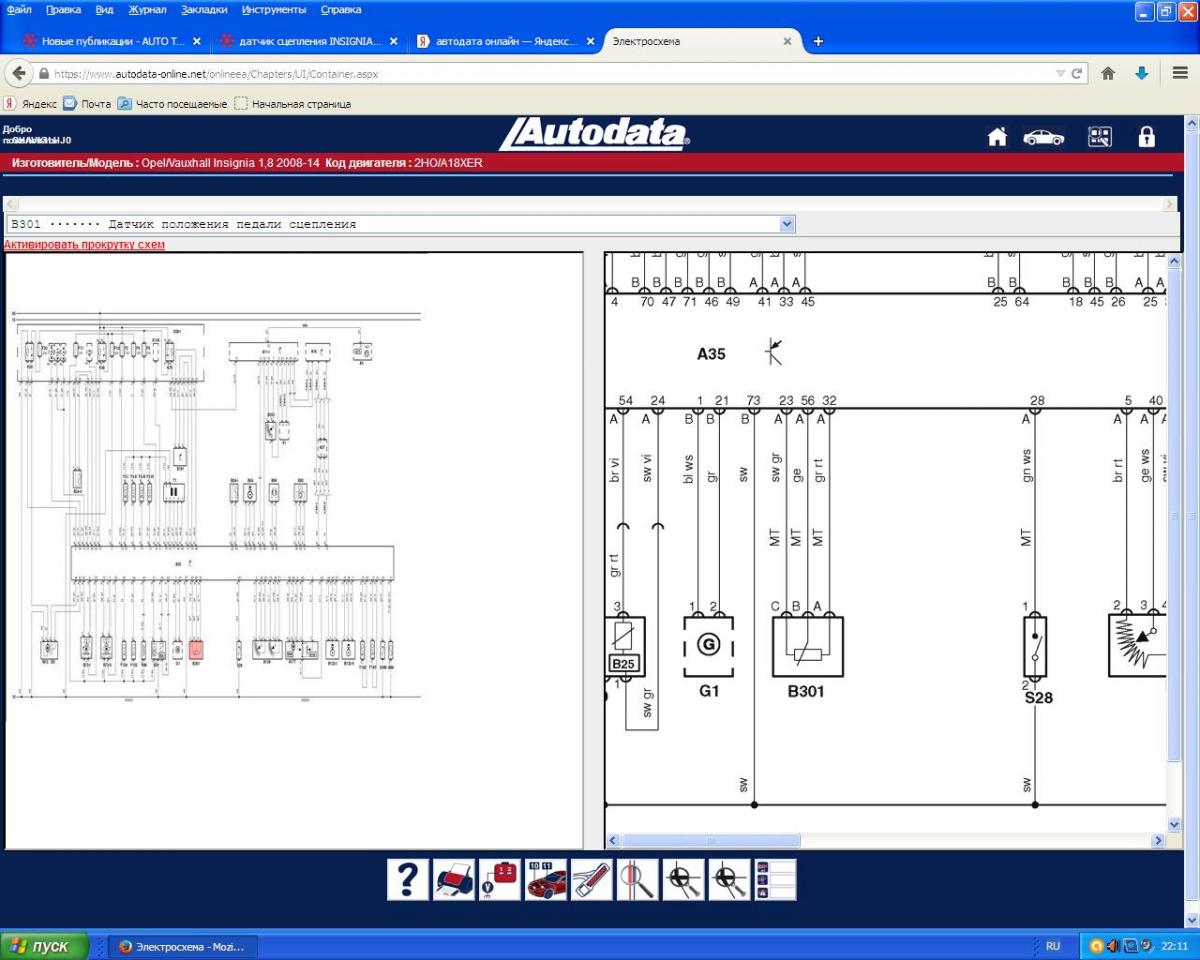Click the RU language indicator
This screenshot has width=1200, height=960.
click(1053, 946)
